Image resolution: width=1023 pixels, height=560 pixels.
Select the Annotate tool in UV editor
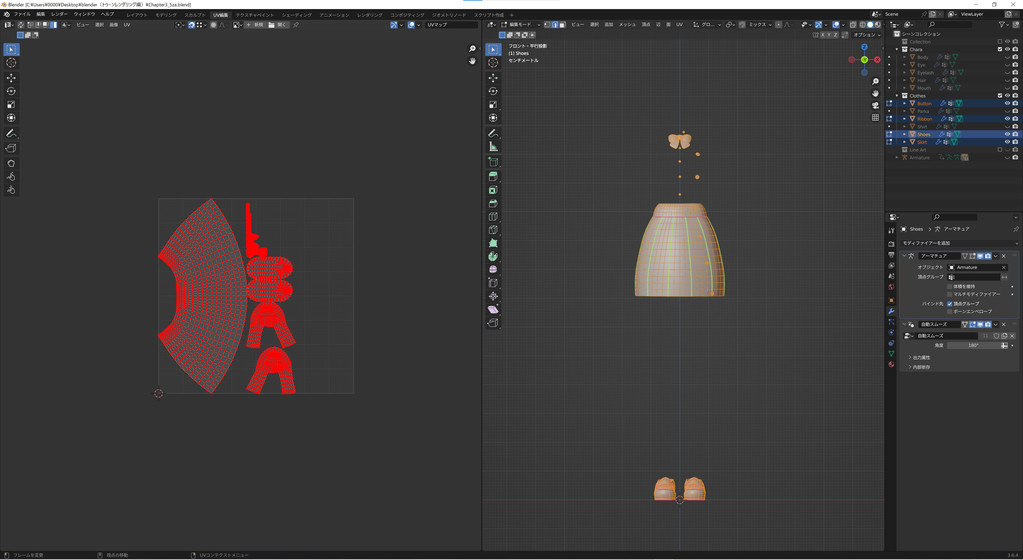pyautogui.click(x=11, y=133)
